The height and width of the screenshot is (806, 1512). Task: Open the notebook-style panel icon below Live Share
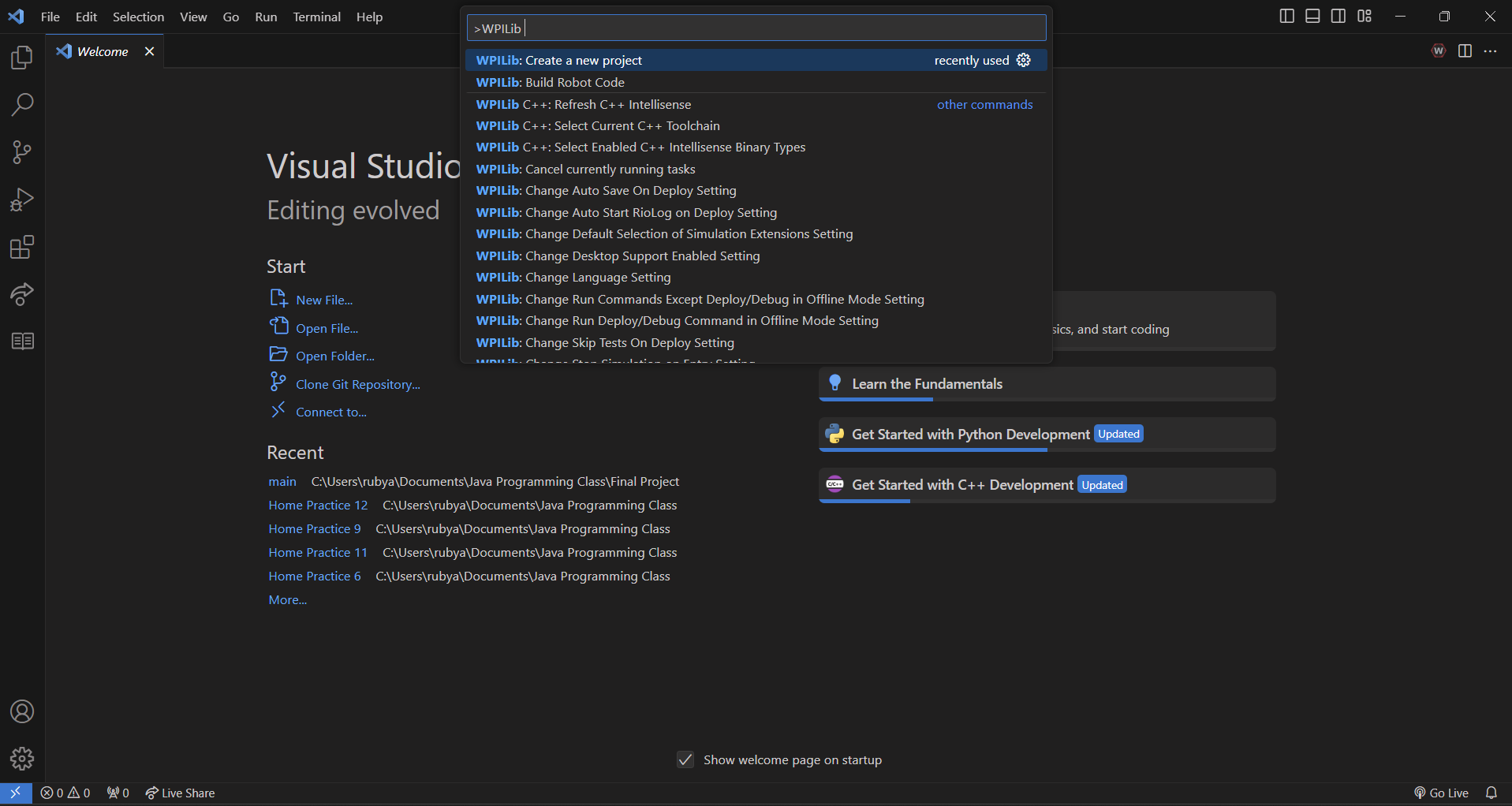click(22, 341)
